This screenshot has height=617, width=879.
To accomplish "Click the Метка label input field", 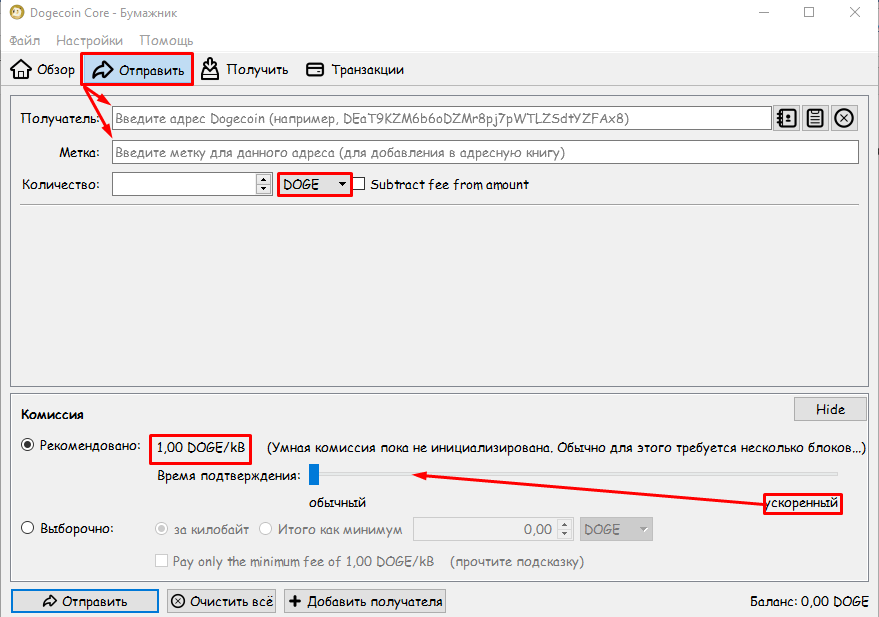I will (x=485, y=152).
